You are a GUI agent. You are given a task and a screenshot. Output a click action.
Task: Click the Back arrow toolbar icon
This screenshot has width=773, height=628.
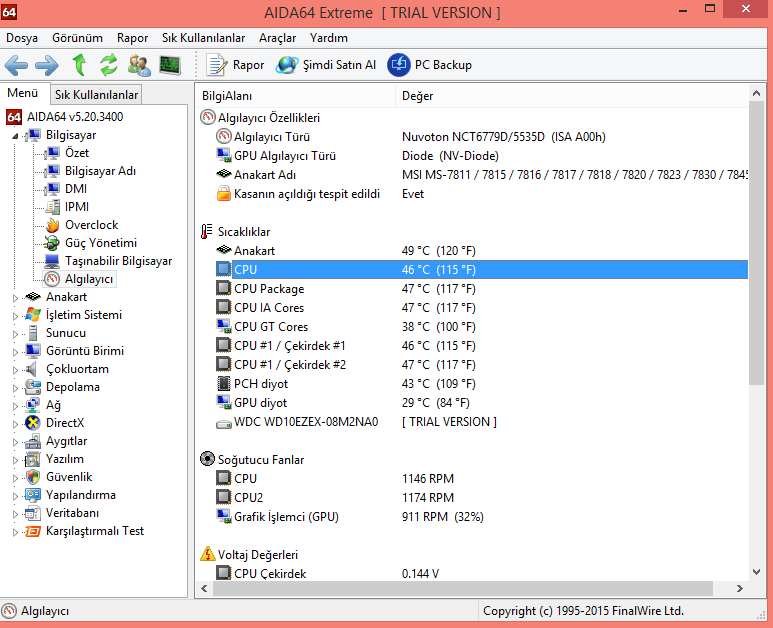(16, 65)
